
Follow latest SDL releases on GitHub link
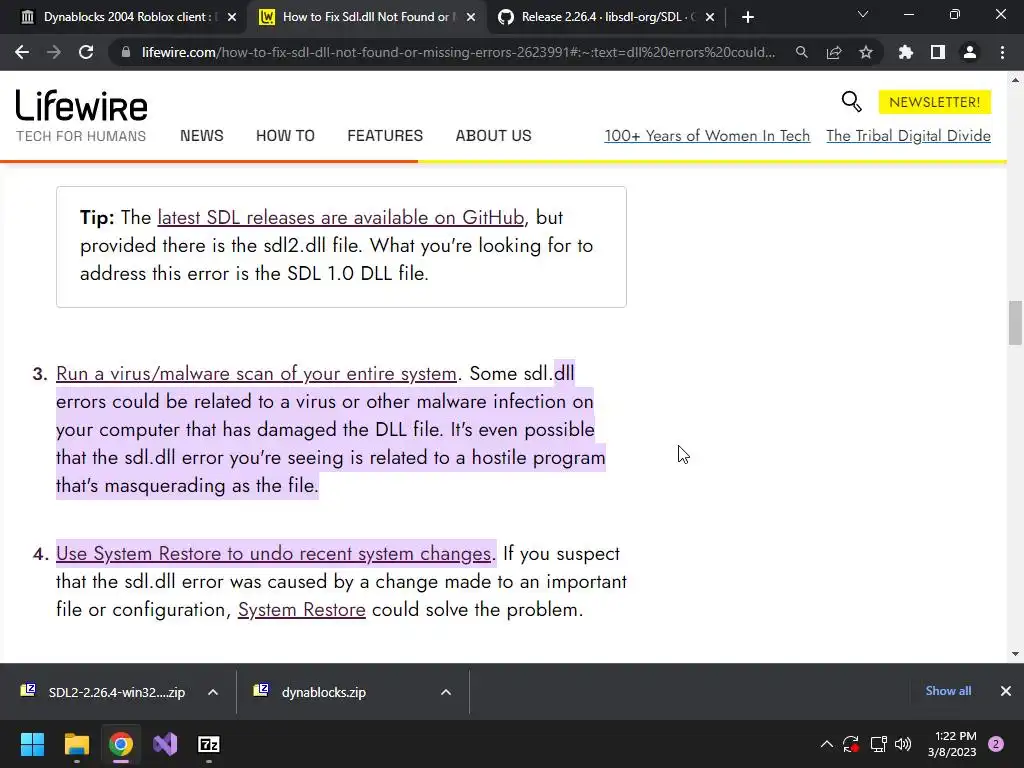340,217
